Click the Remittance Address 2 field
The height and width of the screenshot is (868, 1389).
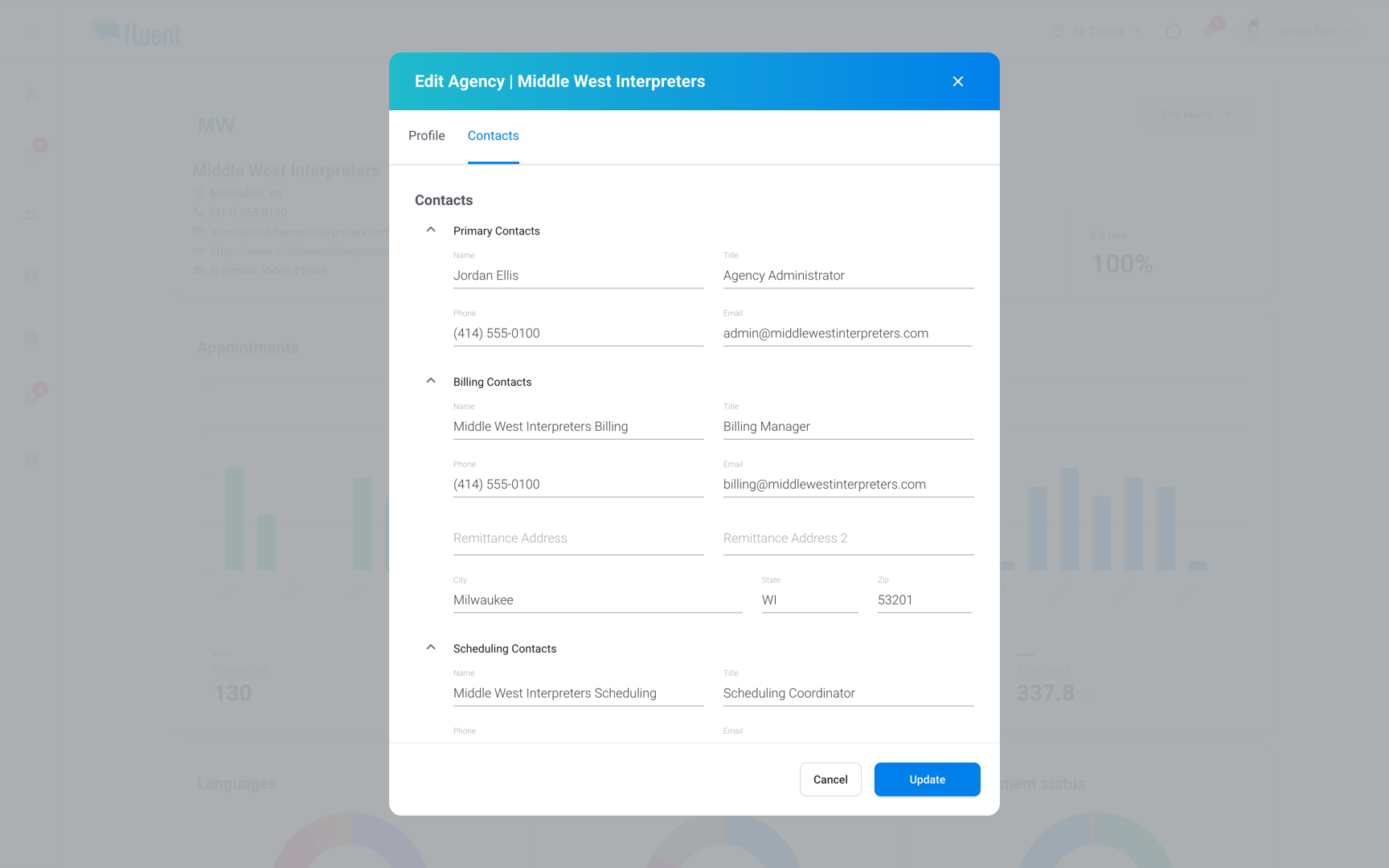coord(848,538)
